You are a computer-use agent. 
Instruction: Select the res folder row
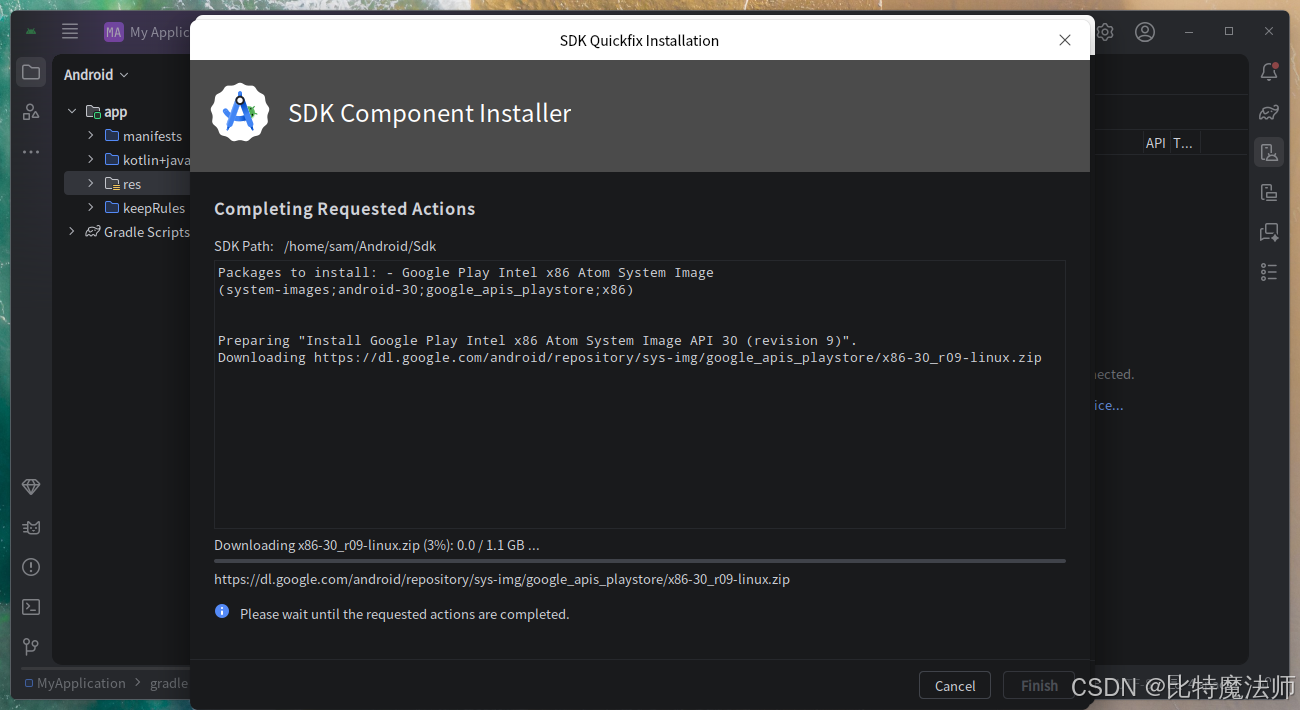coord(127,184)
